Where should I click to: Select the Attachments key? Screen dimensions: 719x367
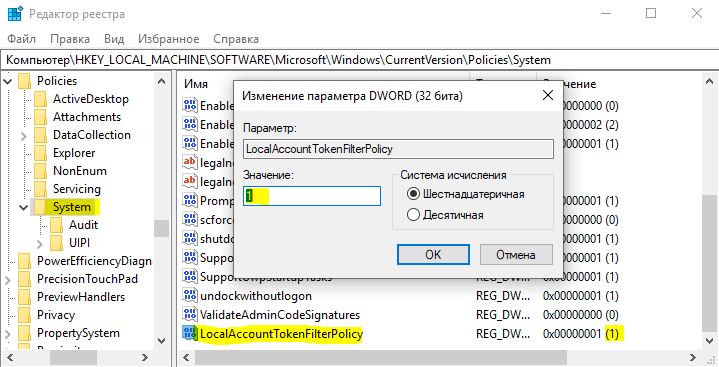(87, 117)
